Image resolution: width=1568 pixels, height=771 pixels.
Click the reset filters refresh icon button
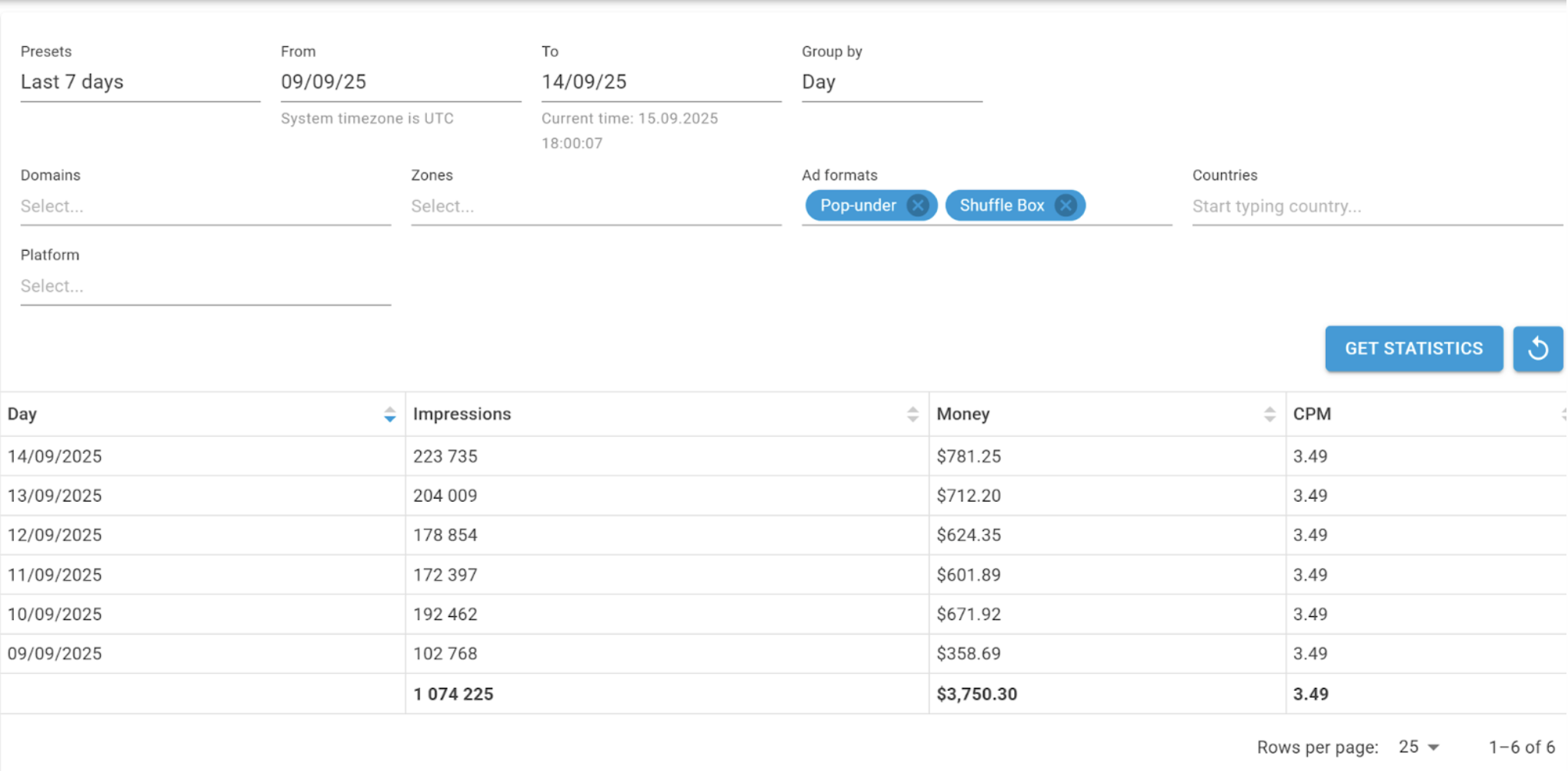1537,349
